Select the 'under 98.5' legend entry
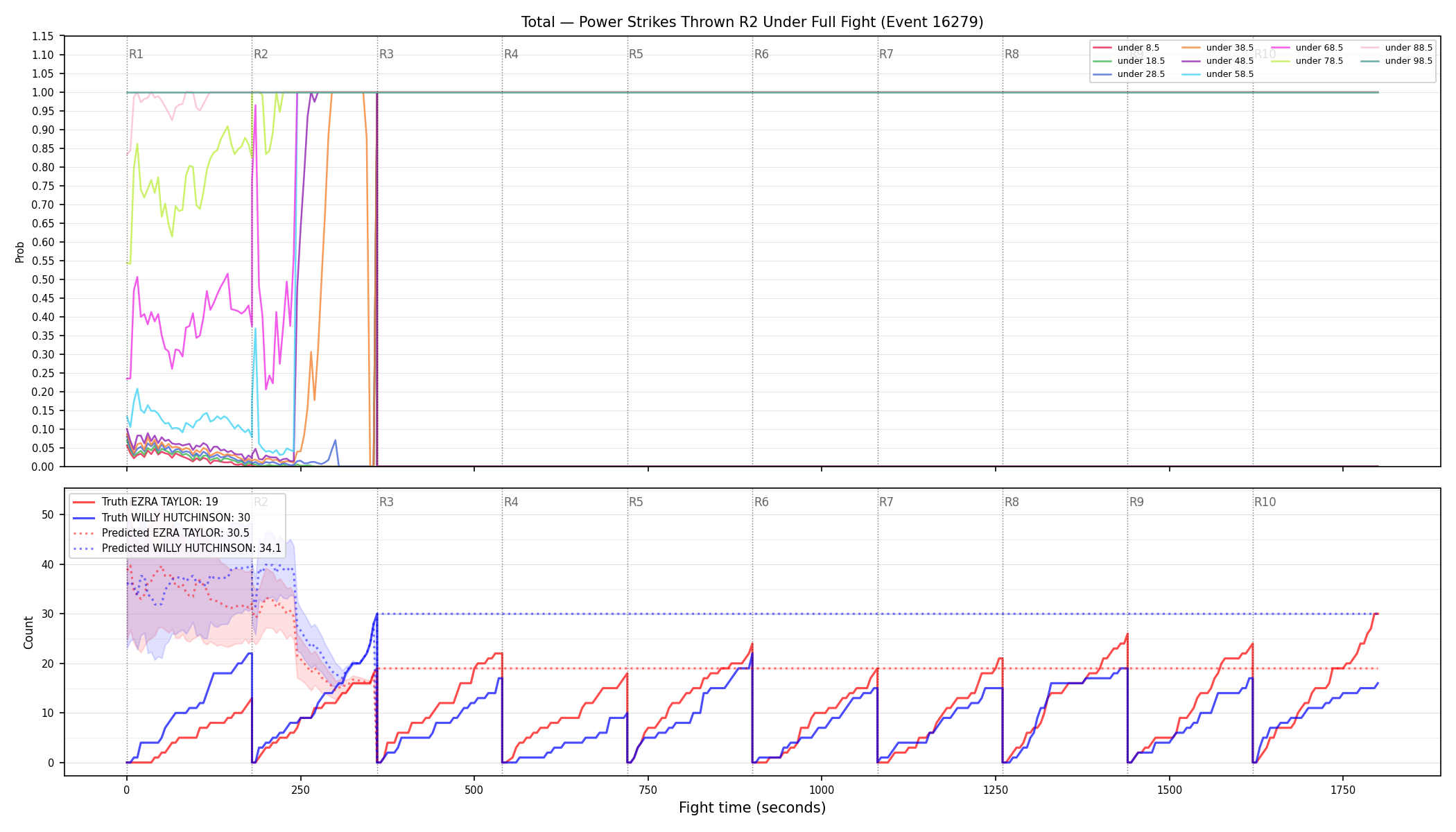Viewport: 1456px width, 832px height. click(x=1397, y=61)
